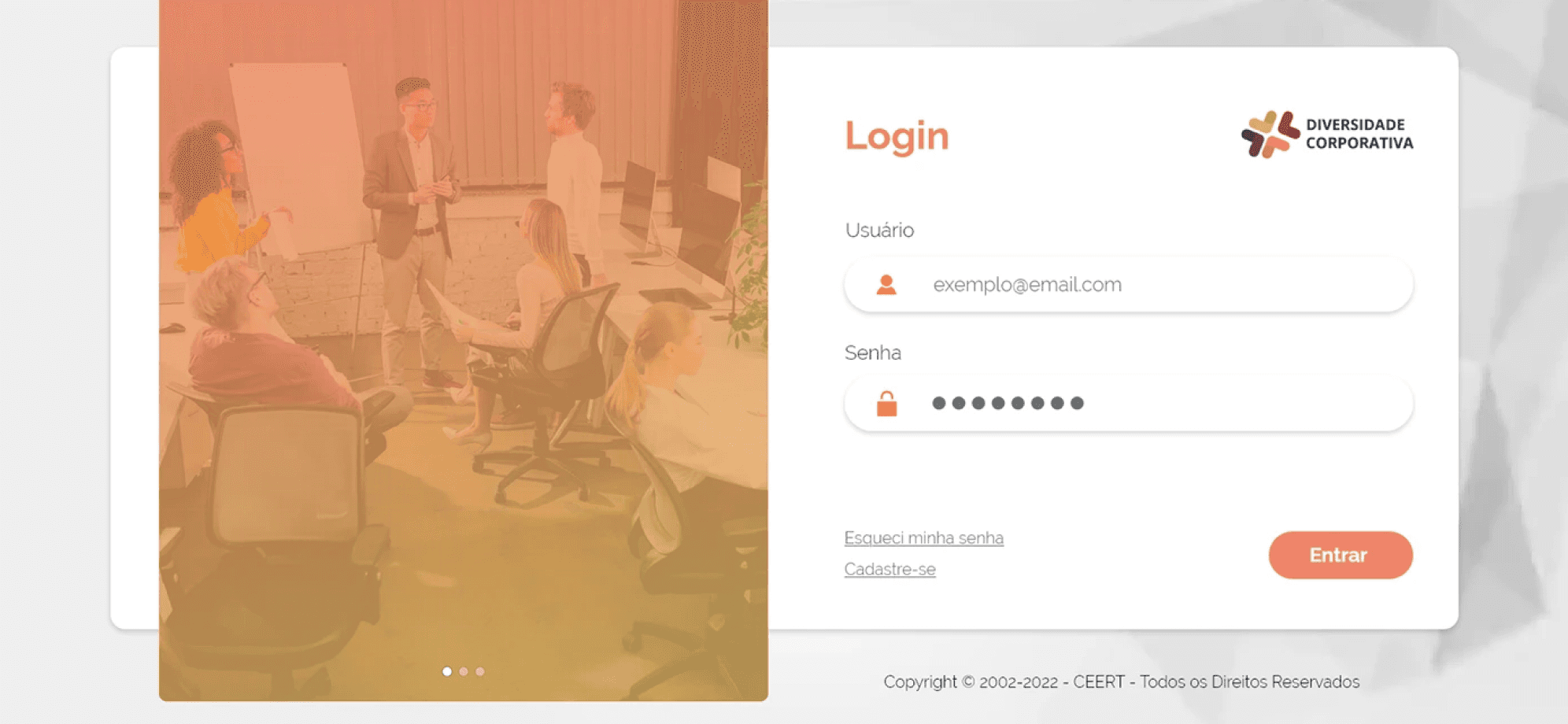Click the padlock icon in Senha field
Image resolution: width=1568 pixels, height=724 pixels.
click(x=886, y=404)
